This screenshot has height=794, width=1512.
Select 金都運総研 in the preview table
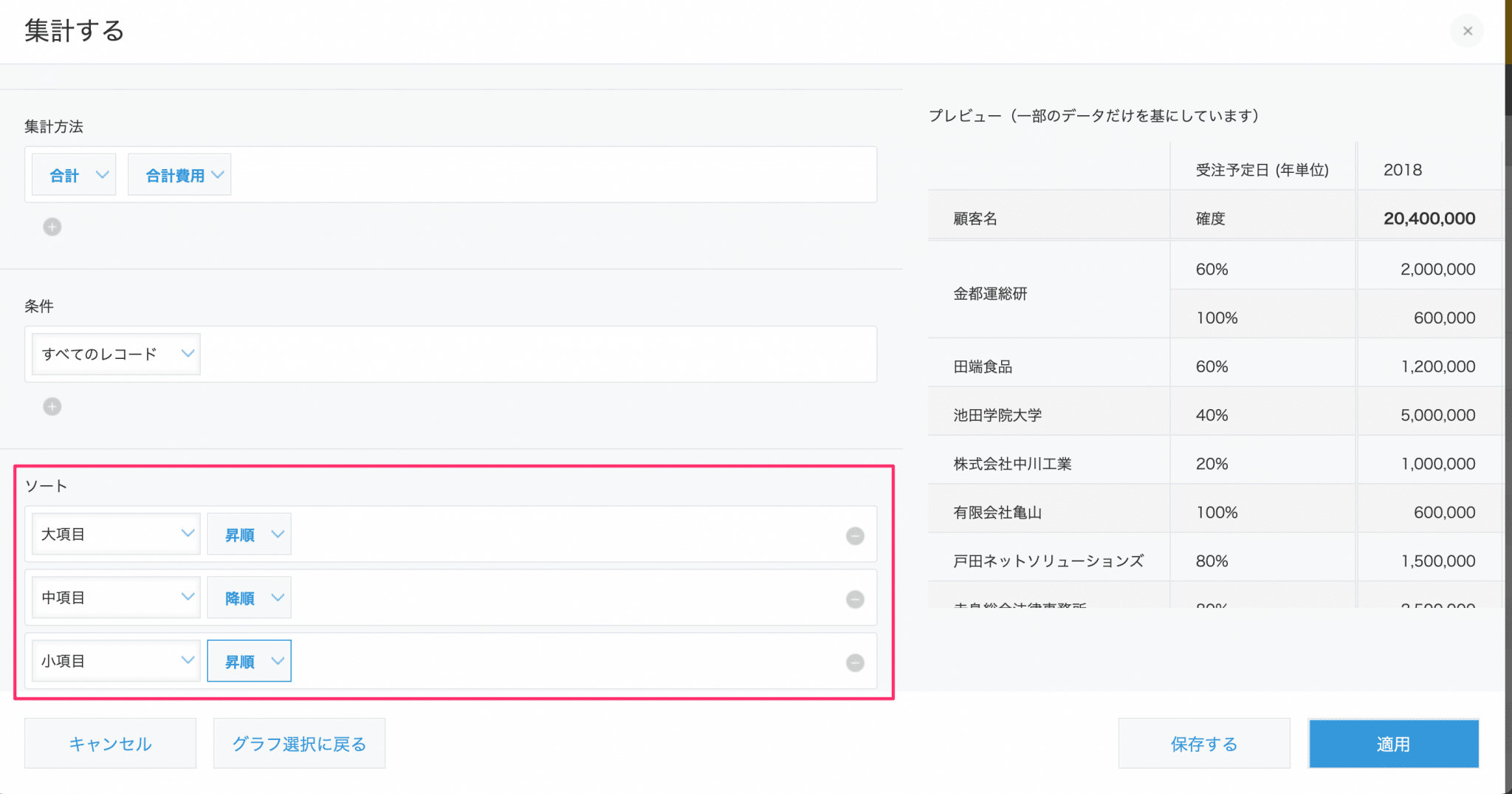point(990,294)
